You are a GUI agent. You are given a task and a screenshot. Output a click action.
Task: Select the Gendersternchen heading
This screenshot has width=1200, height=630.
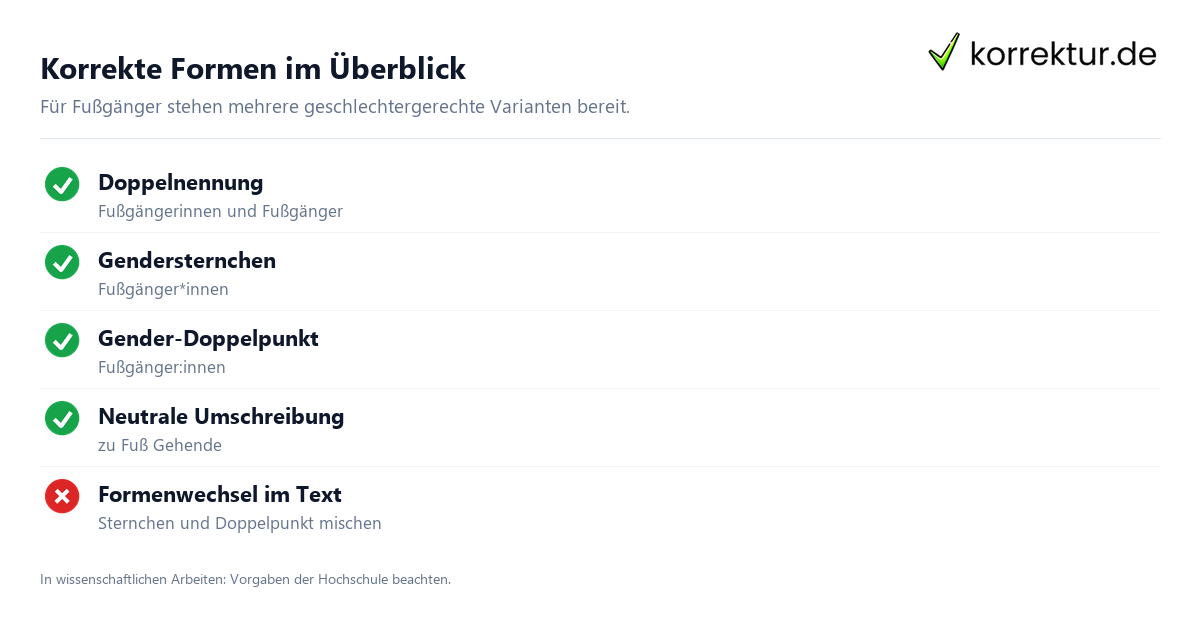(x=187, y=260)
